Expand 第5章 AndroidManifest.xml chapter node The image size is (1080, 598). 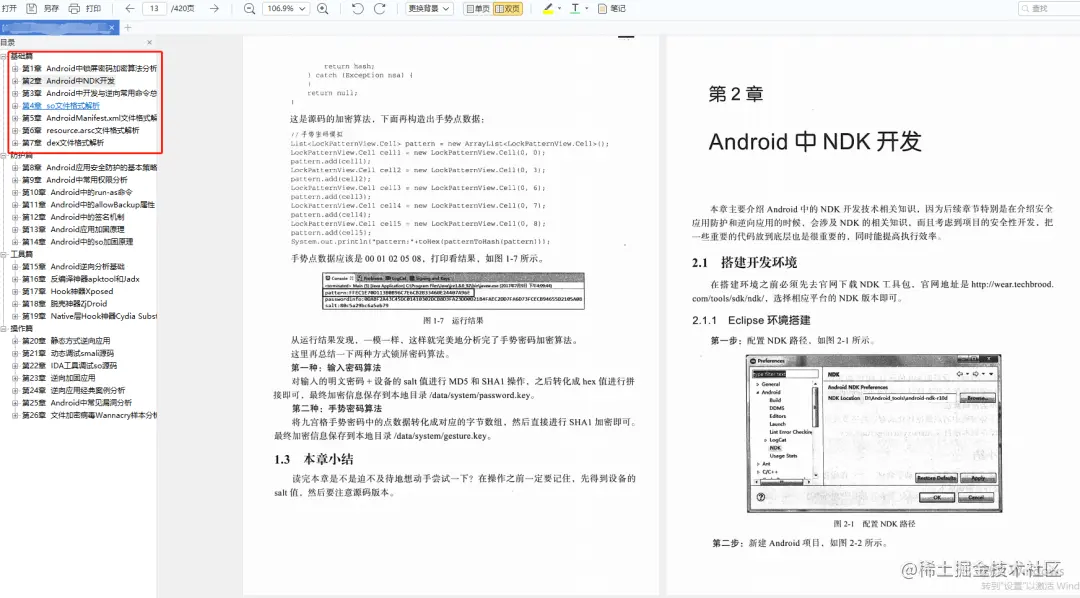click(x=15, y=118)
